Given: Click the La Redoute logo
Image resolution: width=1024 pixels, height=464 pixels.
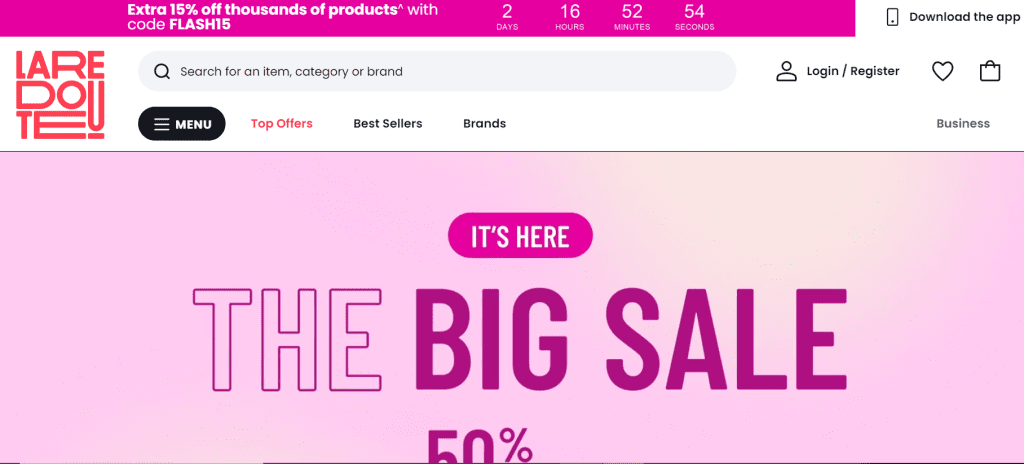Looking at the screenshot, I should coord(60,95).
